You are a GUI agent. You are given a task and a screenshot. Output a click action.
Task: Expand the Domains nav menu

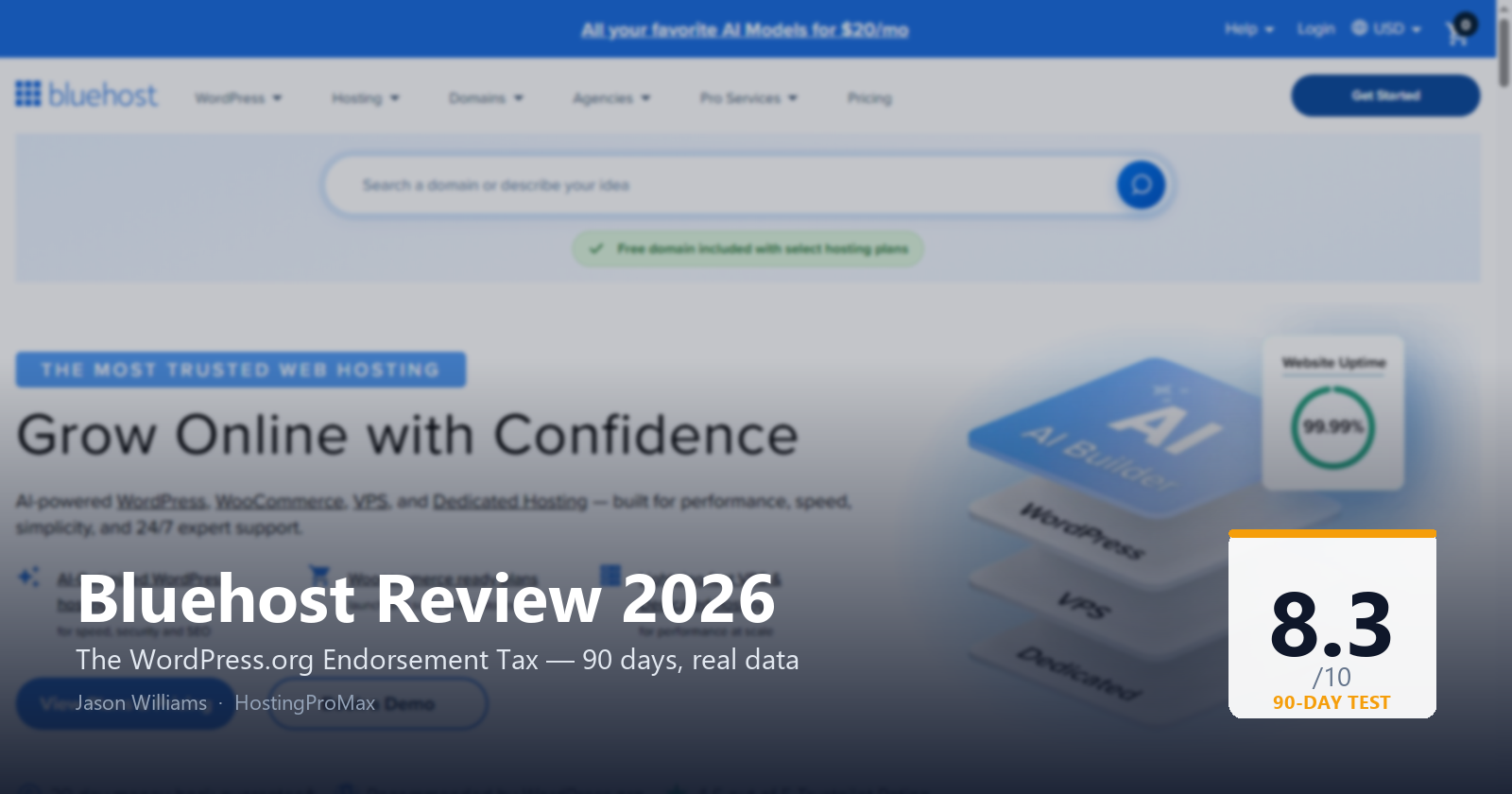pos(486,97)
